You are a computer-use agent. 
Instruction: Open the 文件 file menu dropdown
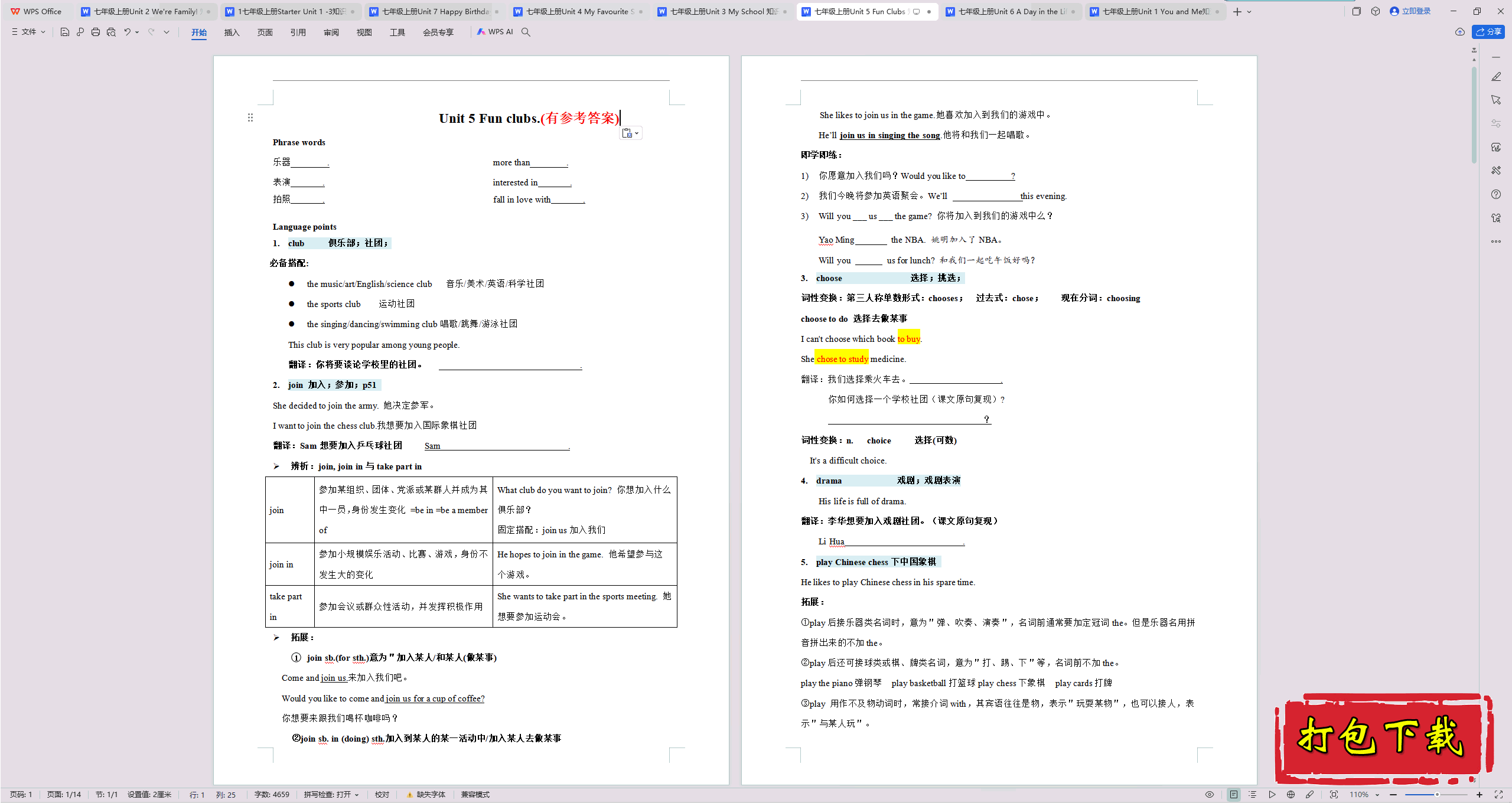[28, 32]
